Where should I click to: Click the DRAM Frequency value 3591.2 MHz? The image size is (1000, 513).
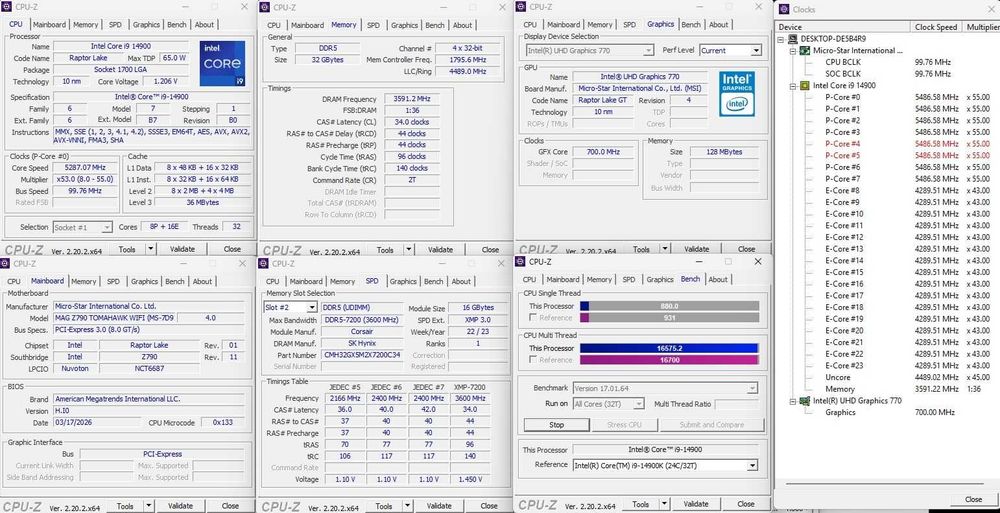pos(411,99)
